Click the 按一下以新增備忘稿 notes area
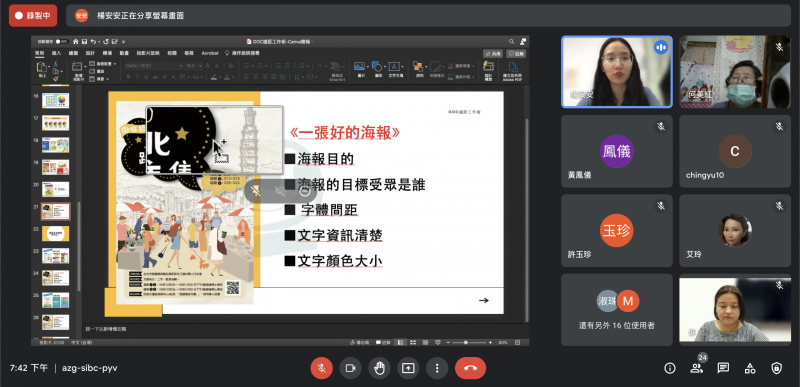Screen dimensions: 800x387 pyautogui.click(x=305, y=329)
